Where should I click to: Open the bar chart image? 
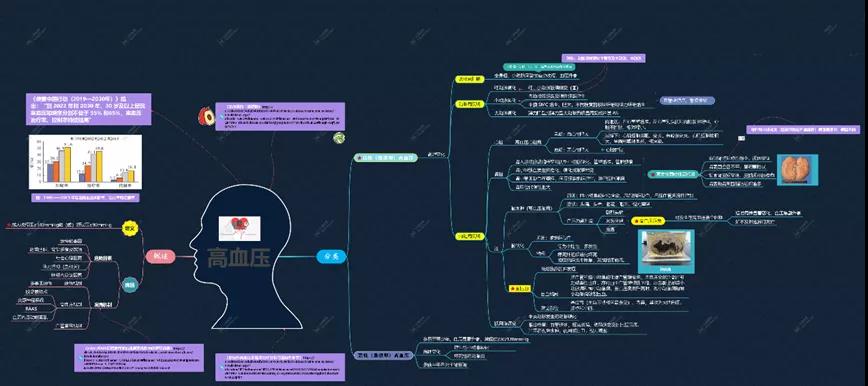[85, 162]
